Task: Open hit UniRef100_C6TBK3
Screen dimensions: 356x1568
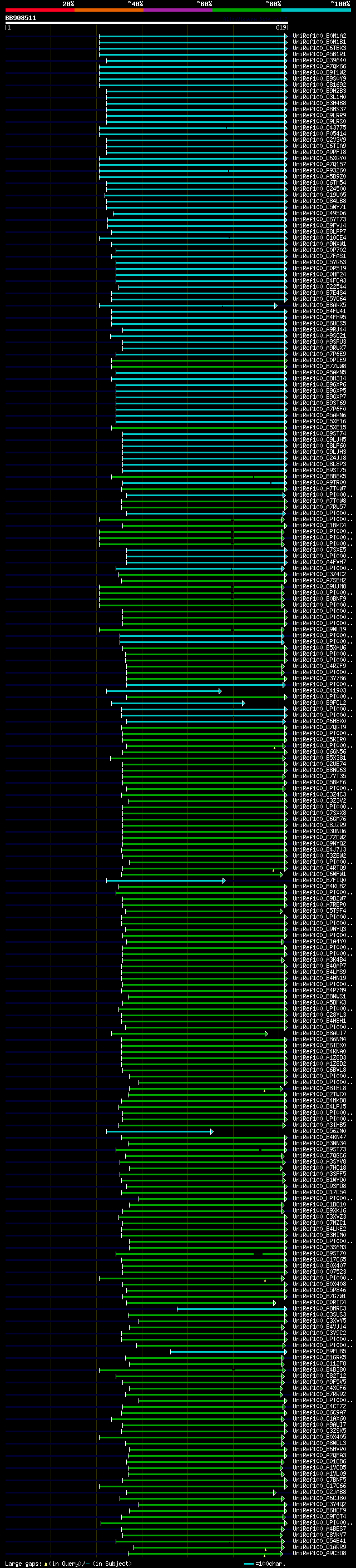Action: (x=319, y=48)
